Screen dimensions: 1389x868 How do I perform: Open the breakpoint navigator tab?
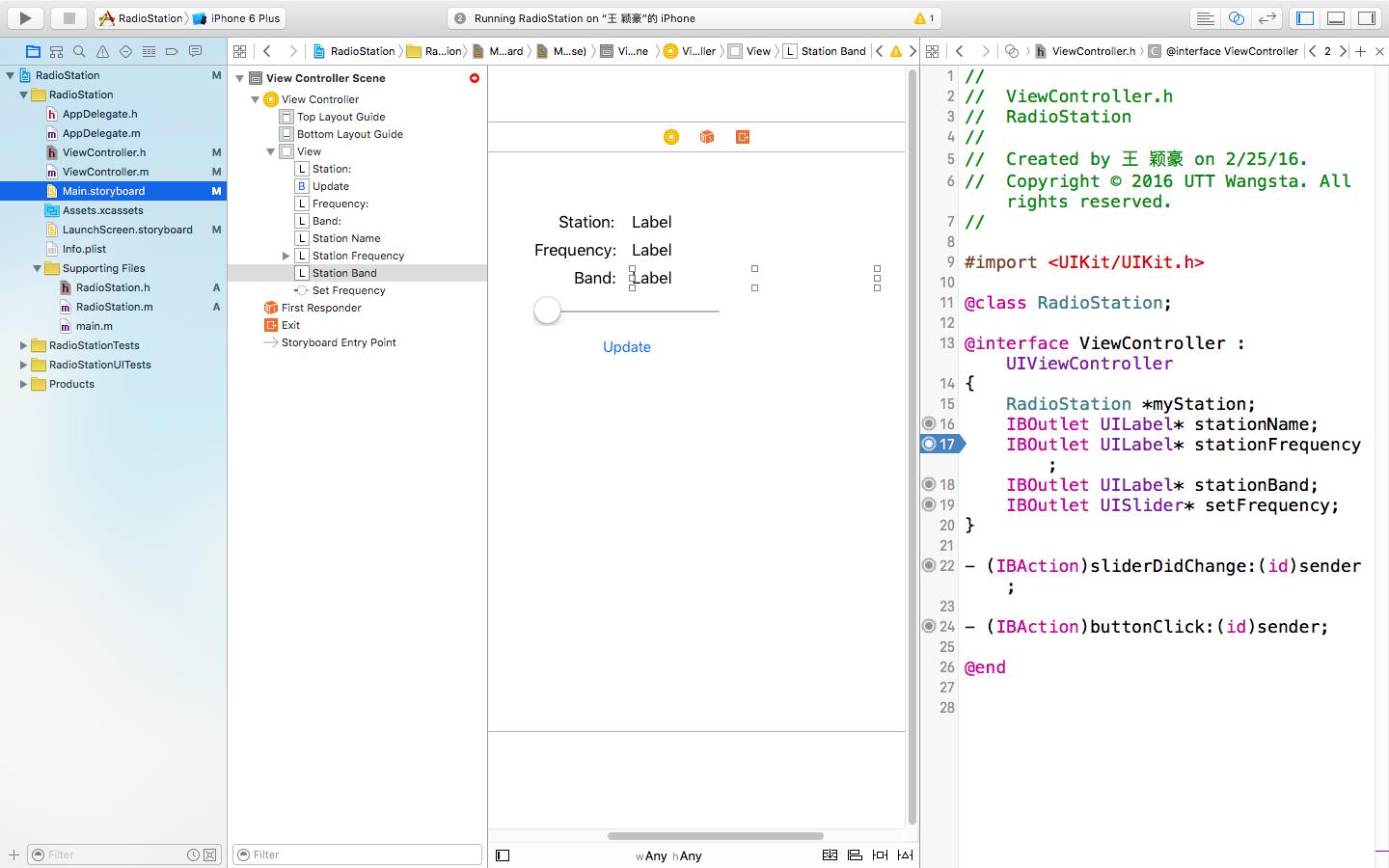tap(172, 51)
